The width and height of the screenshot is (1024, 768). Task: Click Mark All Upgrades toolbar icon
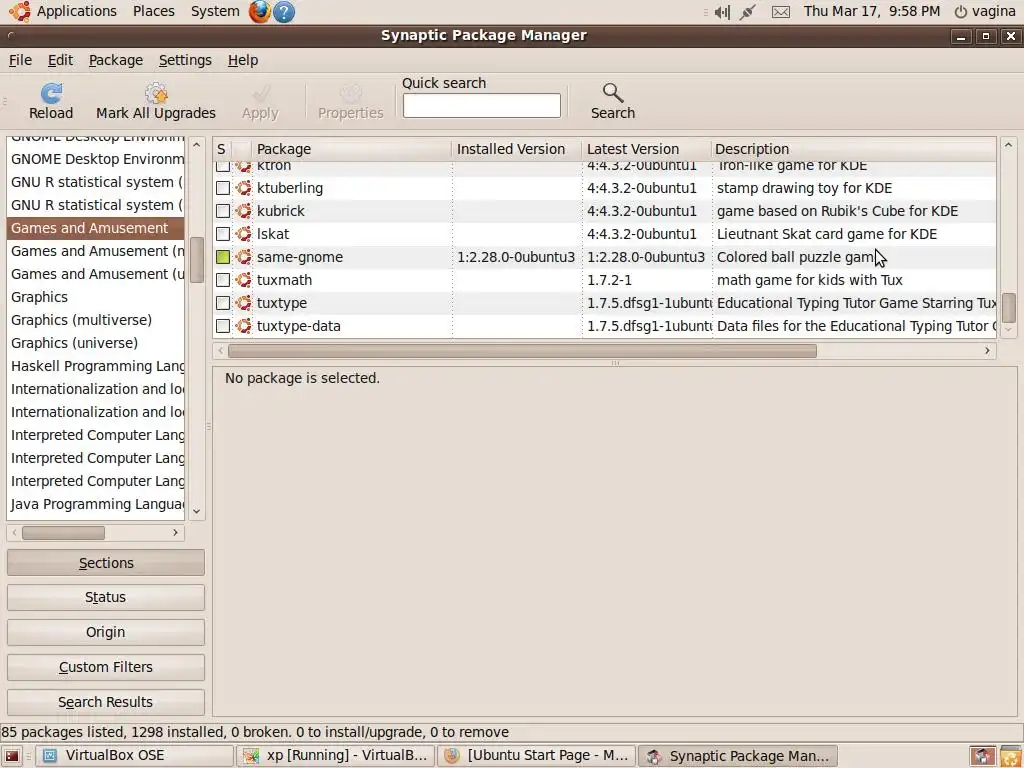click(156, 93)
